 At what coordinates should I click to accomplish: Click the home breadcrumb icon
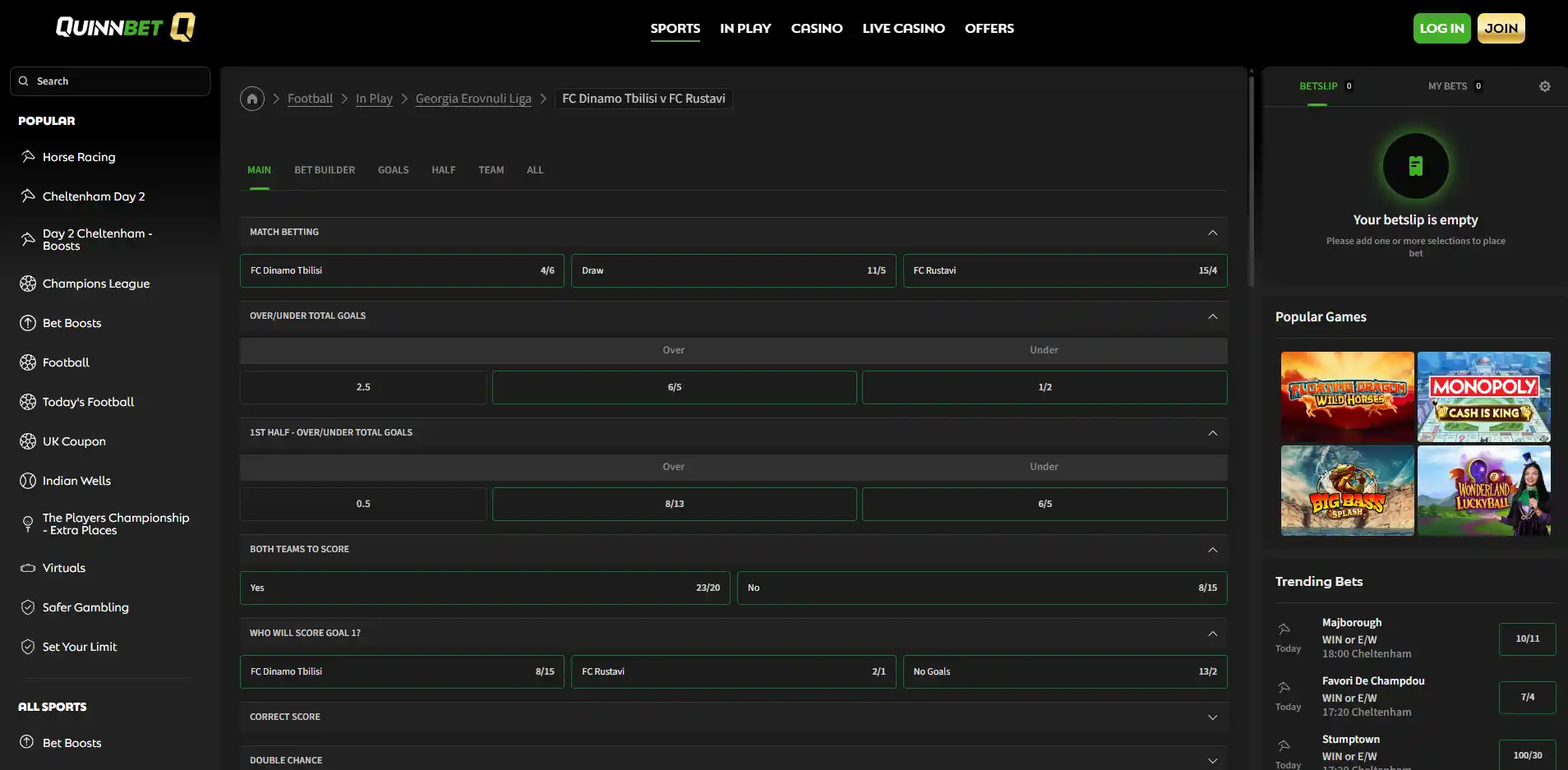pos(252,99)
